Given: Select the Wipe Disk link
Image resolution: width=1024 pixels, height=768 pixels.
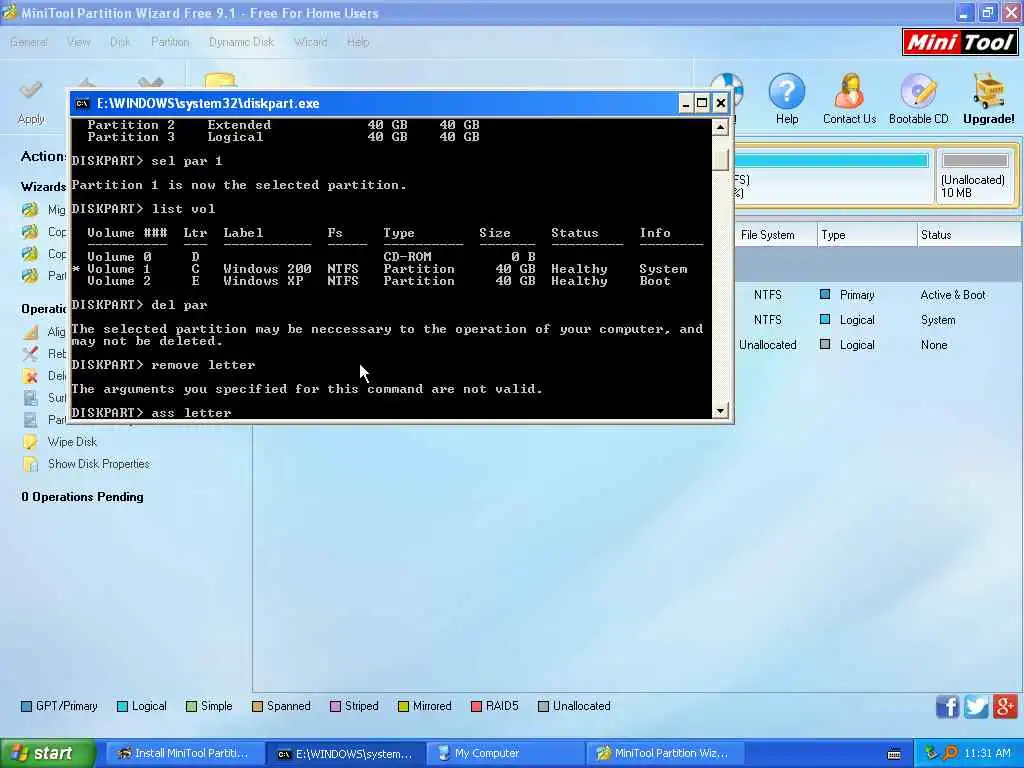Looking at the screenshot, I should pos(72,442).
